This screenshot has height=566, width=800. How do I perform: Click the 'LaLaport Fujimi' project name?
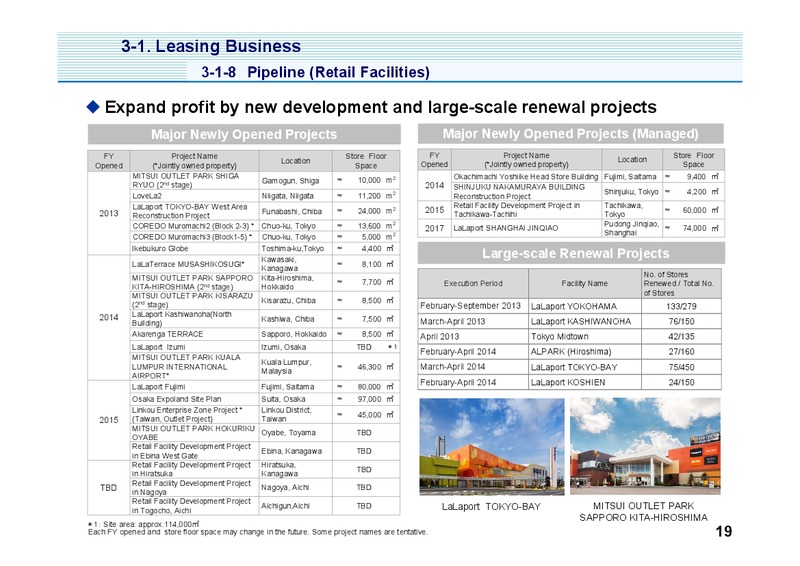pos(159,387)
